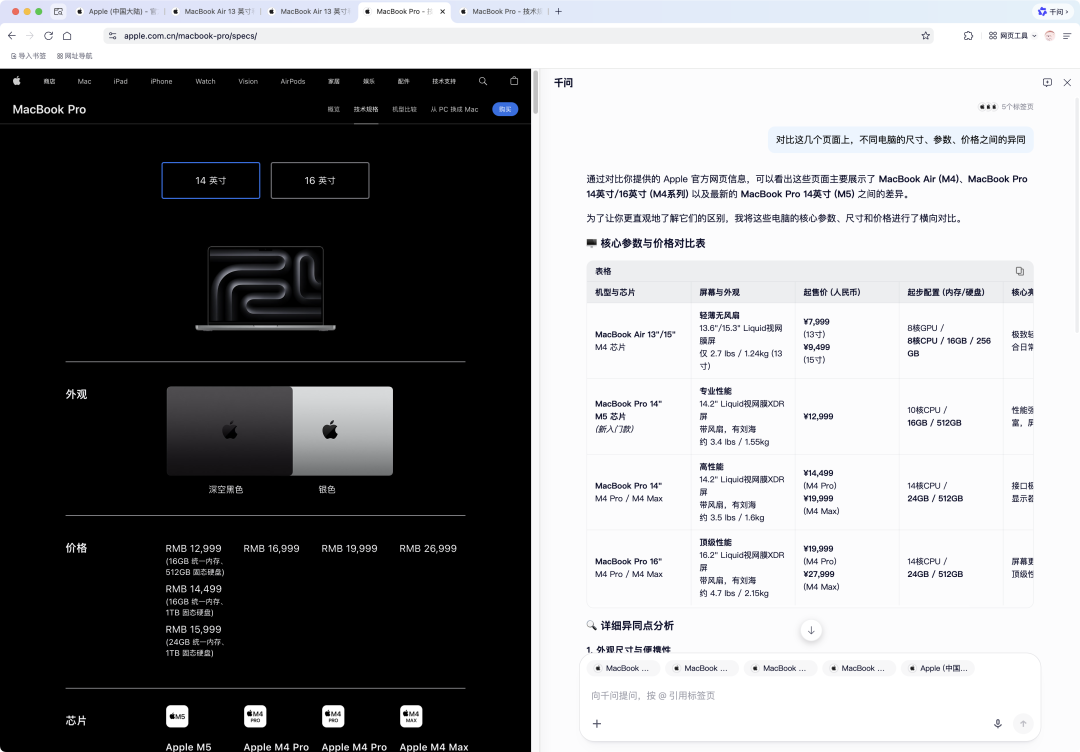Select the 深空黑色 color swatch
The height and width of the screenshot is (752, 1080).
[229, 431]
